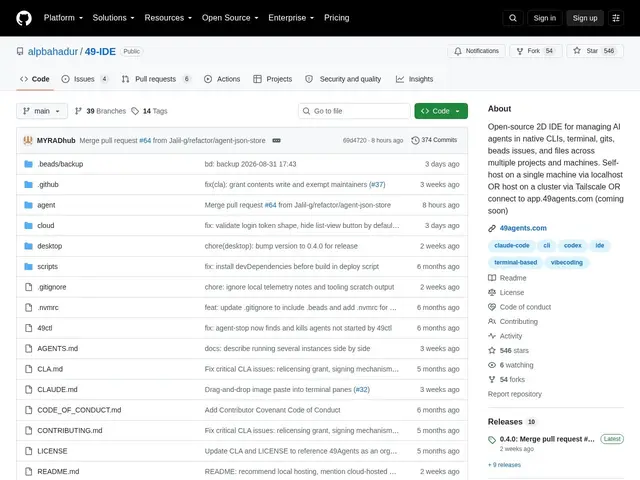640x480 pixels.
Task: Select the terminal-based topic tag
Action: [x=516, y=262]
